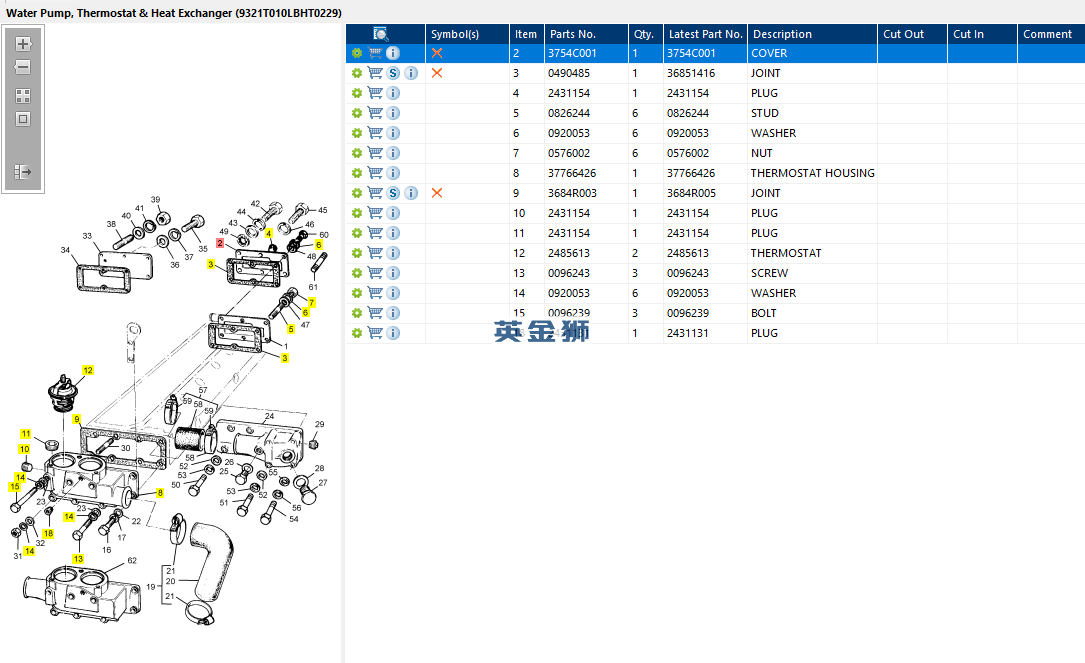Select the THERMOSTAT HOUSING description cell

click(812, 173)
